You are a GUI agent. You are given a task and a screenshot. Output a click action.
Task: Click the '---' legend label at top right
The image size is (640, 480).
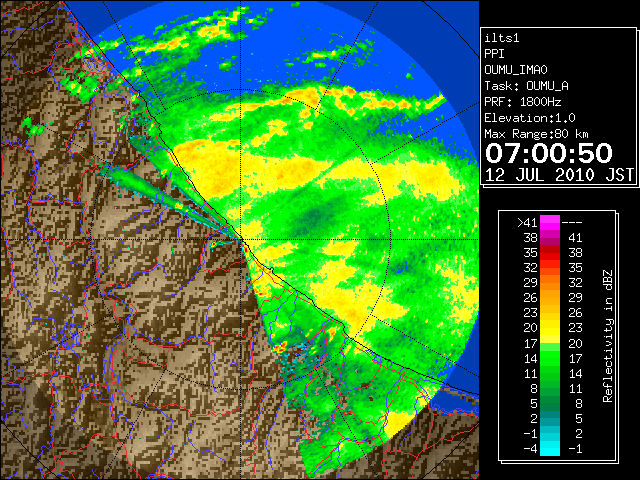coord(572,223)
